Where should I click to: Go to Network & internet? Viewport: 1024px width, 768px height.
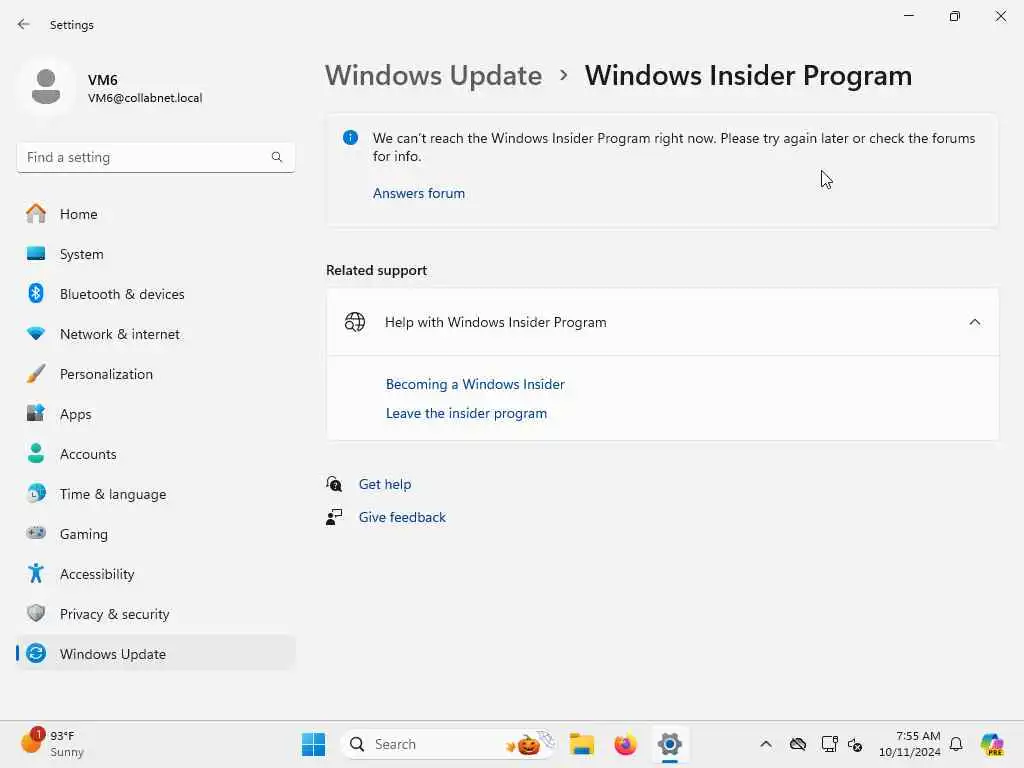[x=155, y=334]
